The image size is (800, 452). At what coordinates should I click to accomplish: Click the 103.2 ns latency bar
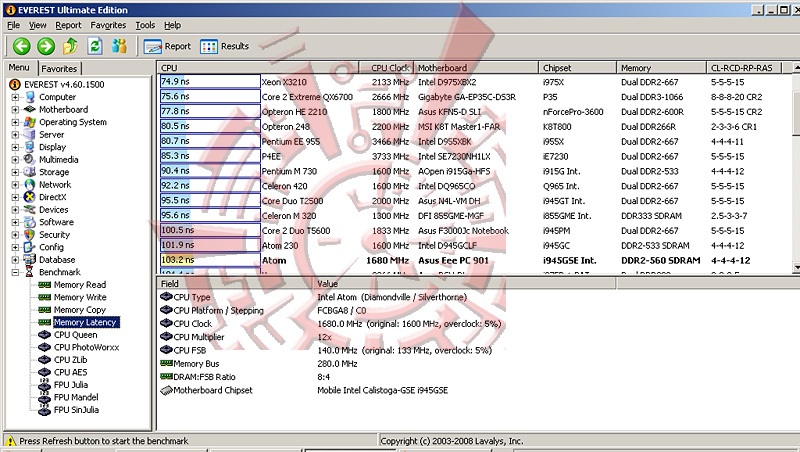210,260
